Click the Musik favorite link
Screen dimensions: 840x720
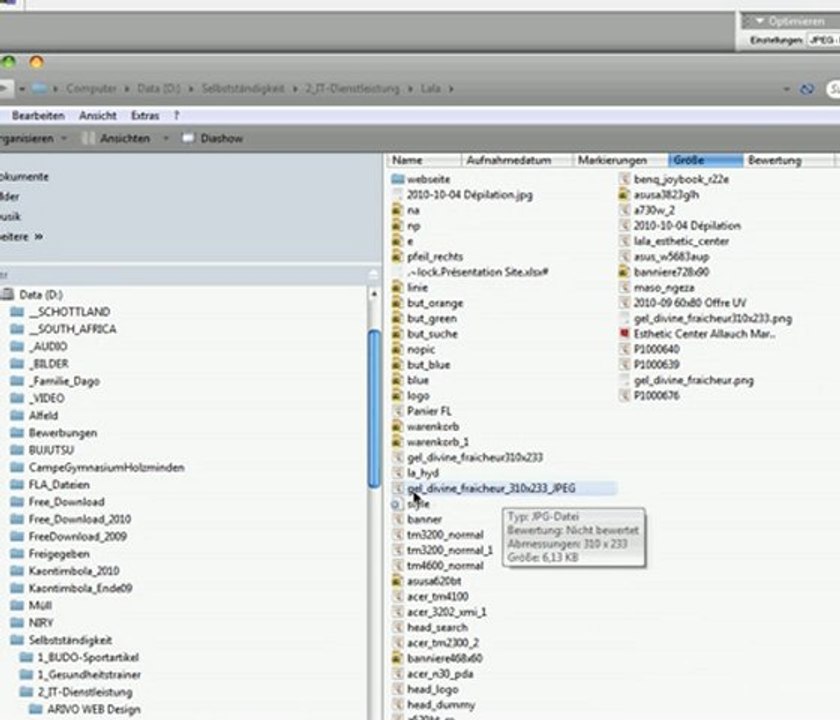[x=10, y=216]
